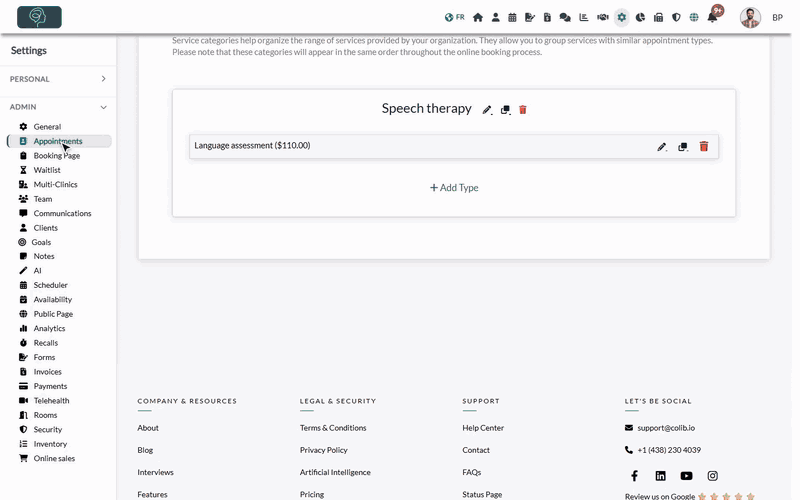
Task: Duplicate the Speech therapy category
Action: [505, 110]
